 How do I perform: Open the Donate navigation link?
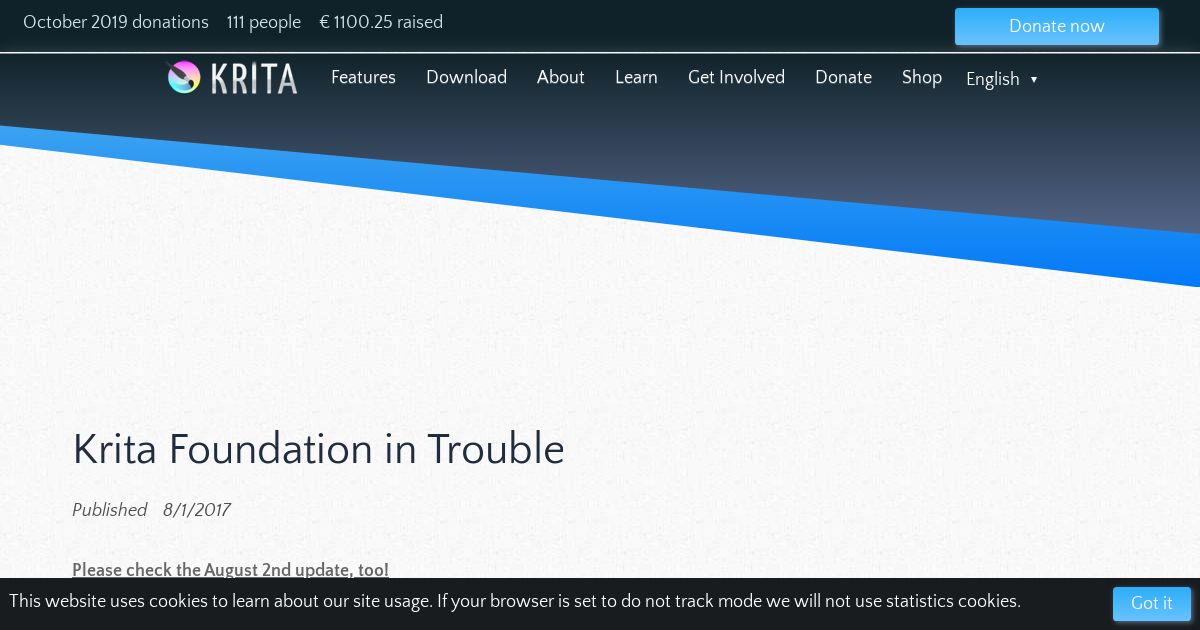[x=843, y=77]
